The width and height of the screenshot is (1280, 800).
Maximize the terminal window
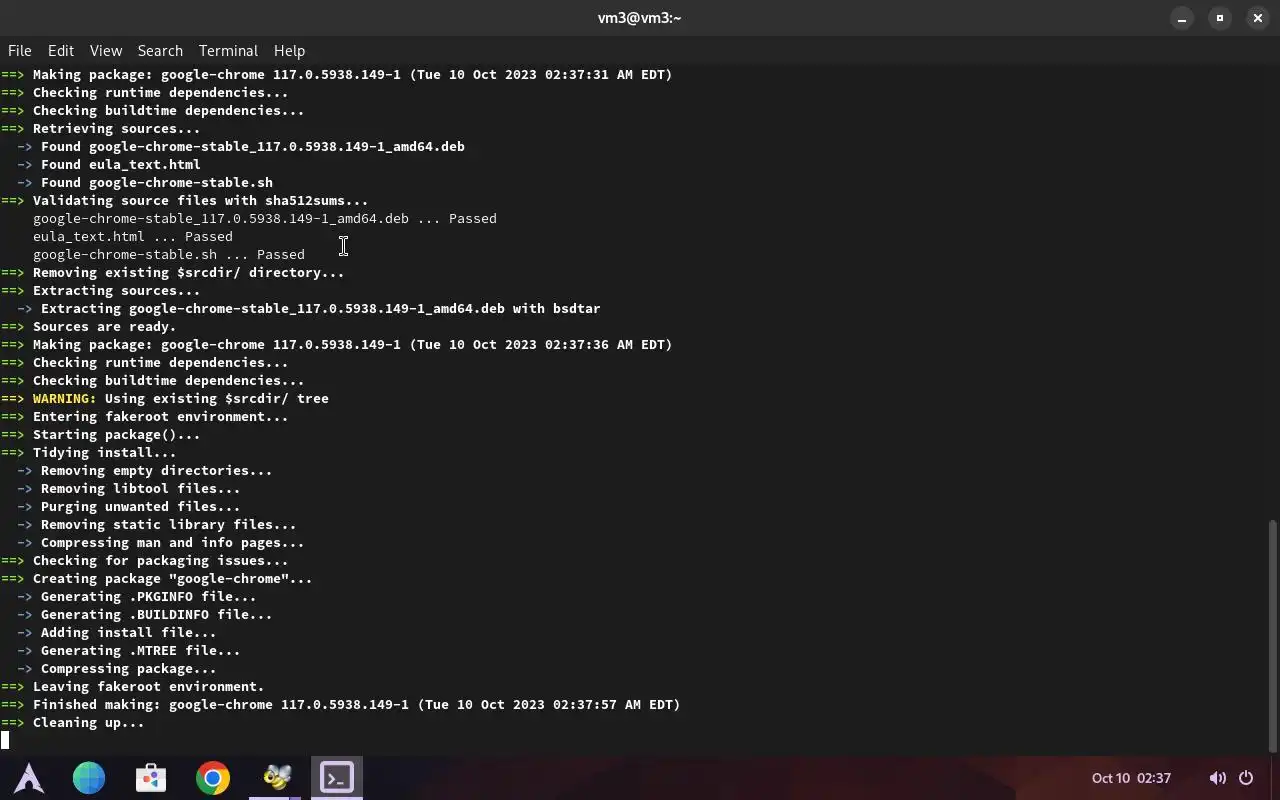[x=1220, y=18]
